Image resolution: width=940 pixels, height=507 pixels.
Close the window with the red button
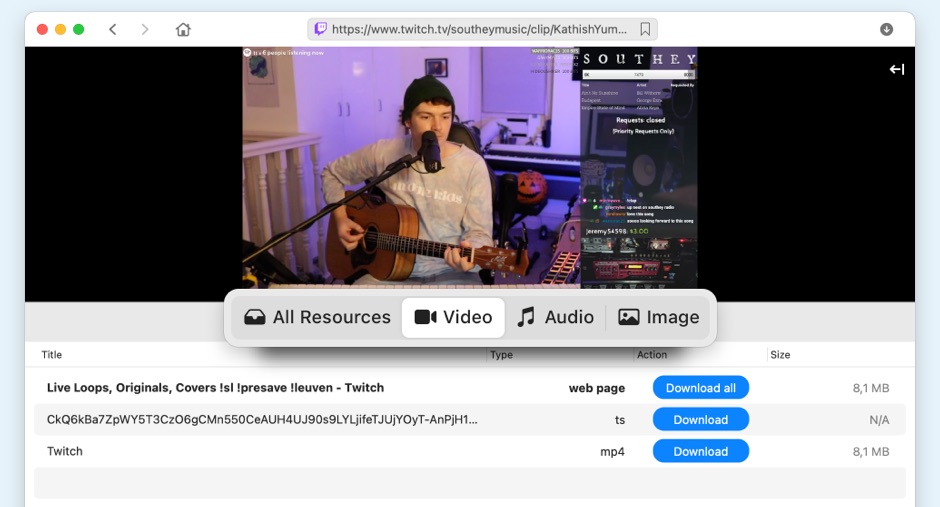pyautogui.click(x=42, y=29)
